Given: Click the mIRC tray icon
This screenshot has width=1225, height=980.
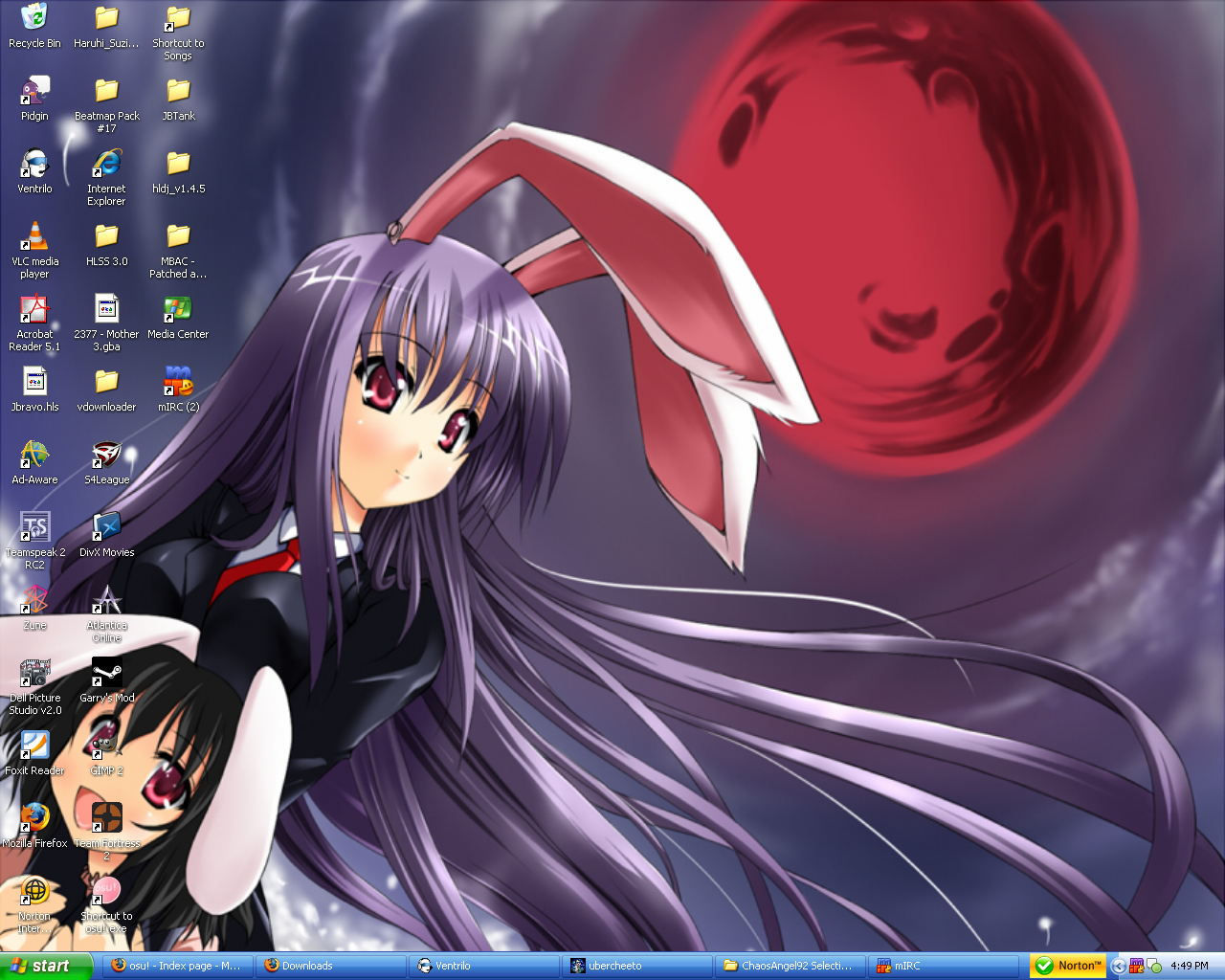Looking at the screenshot, I should click(1136, 967).
